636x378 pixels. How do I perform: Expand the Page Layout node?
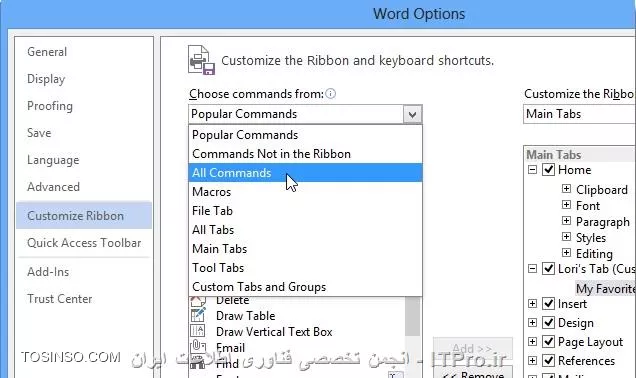[532, 341]
